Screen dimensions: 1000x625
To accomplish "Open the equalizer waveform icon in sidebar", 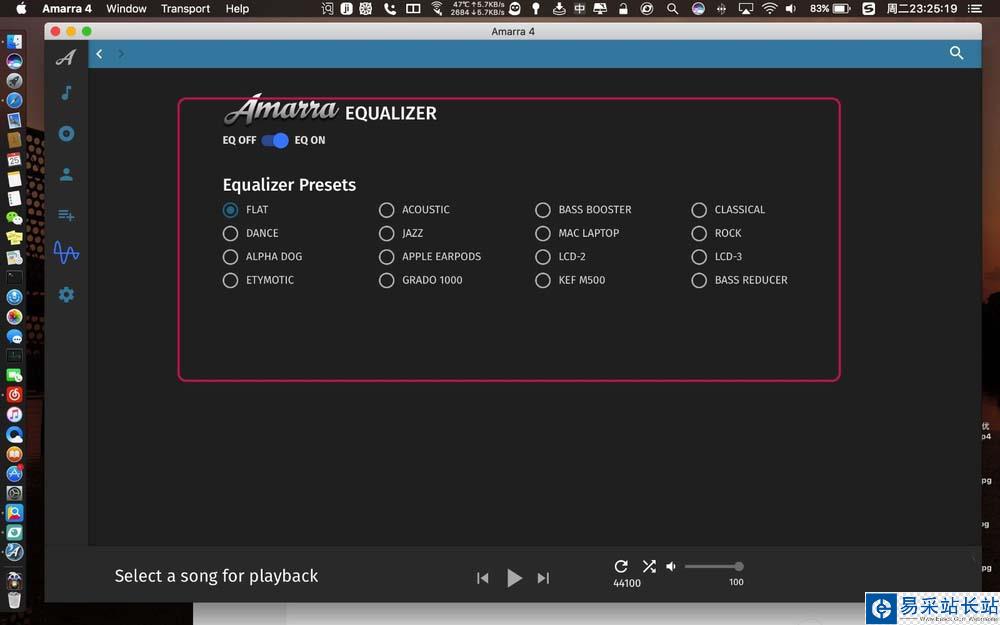I will pyautogui.click(x=66, y=253).
